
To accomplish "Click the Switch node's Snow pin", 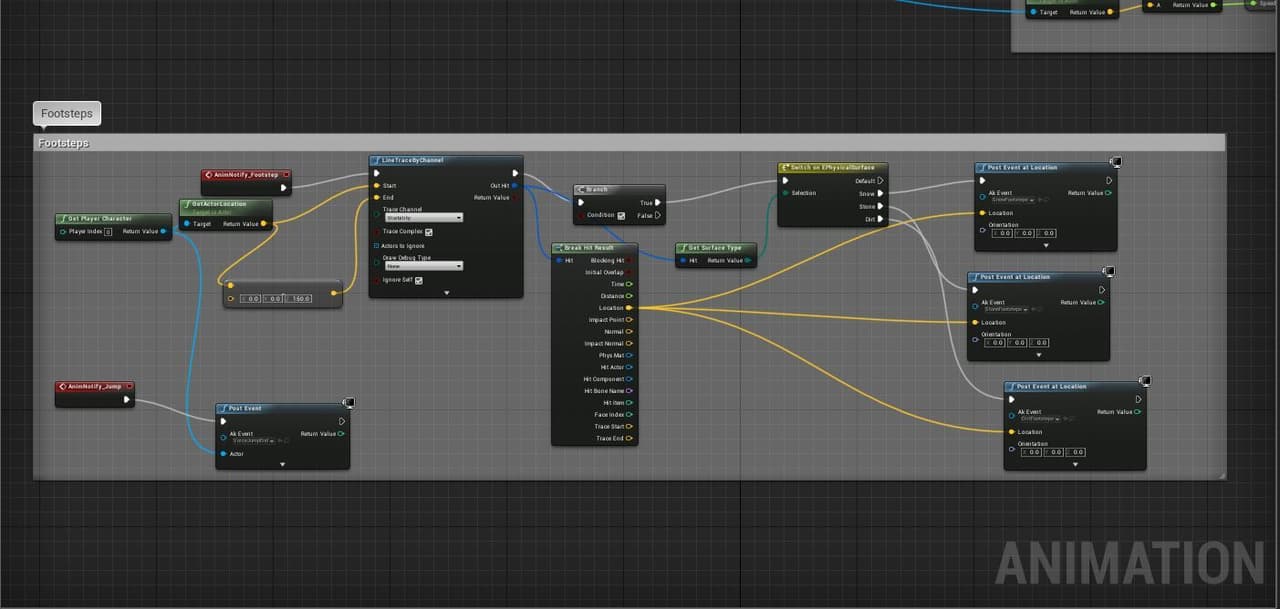I will coord(880,194).
